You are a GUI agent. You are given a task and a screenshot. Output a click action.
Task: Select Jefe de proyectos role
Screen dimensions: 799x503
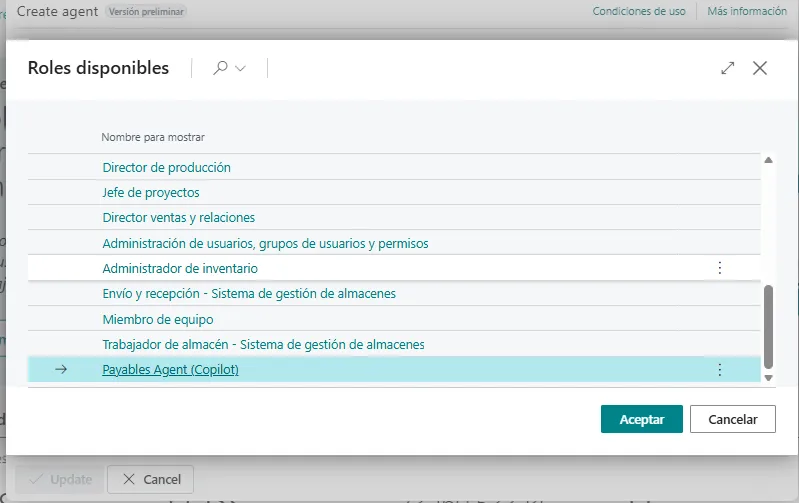[151, 192]
